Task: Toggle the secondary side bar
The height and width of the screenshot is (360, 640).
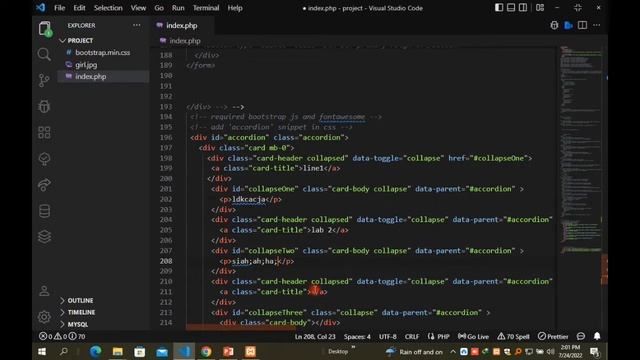Action: click(x=523, y=8)
